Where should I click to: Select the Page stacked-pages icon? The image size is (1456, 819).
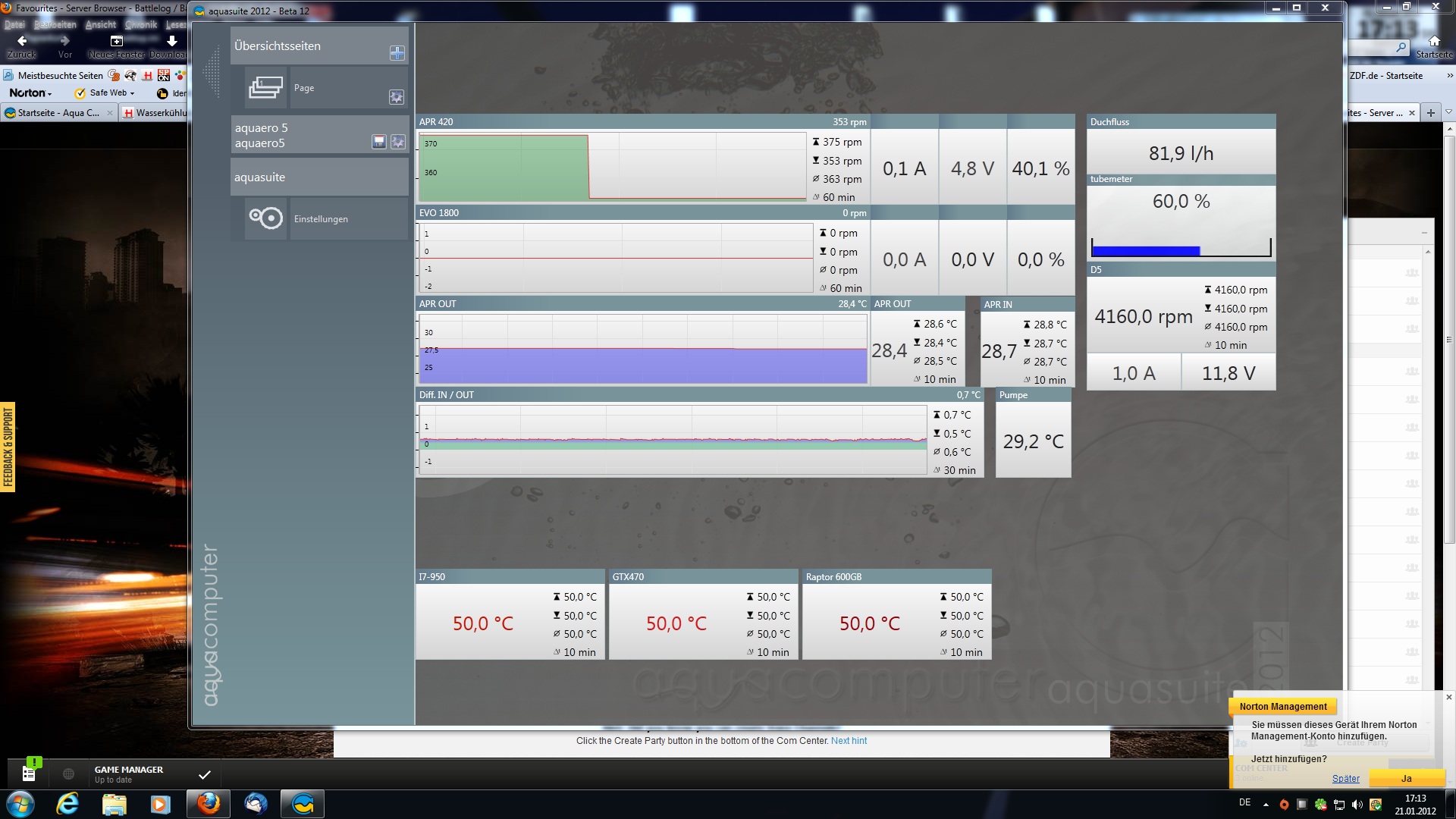265,88
